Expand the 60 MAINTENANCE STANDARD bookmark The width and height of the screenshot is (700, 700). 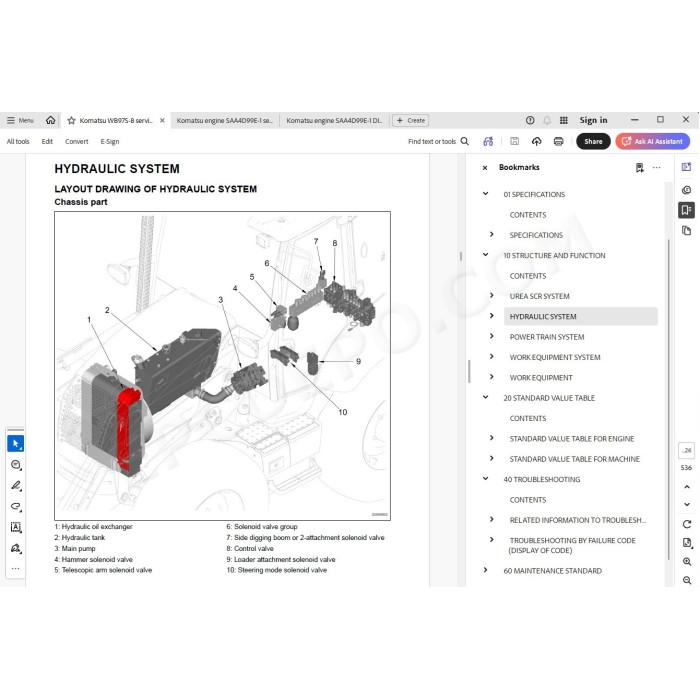(485, 570)
